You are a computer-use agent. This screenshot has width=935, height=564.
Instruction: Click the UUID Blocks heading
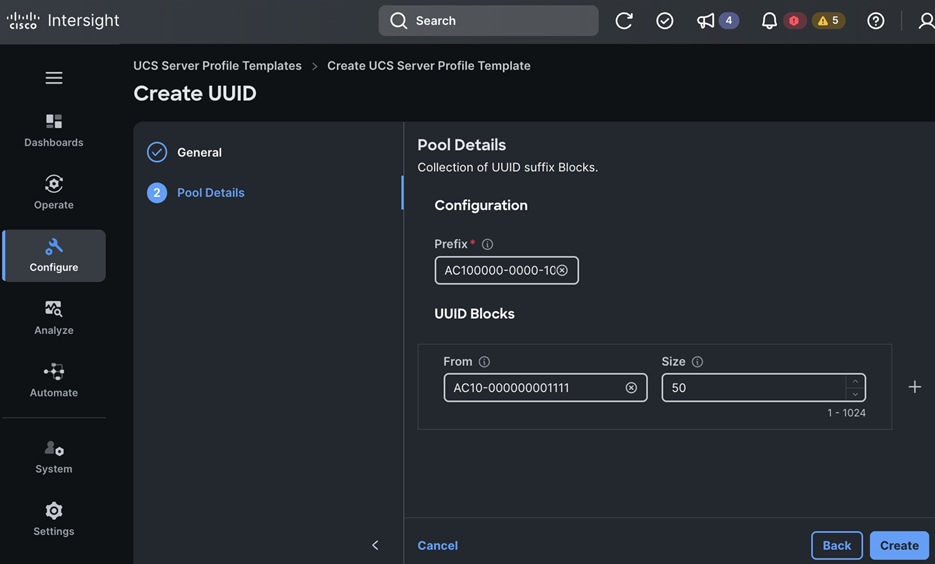point(474,314)
